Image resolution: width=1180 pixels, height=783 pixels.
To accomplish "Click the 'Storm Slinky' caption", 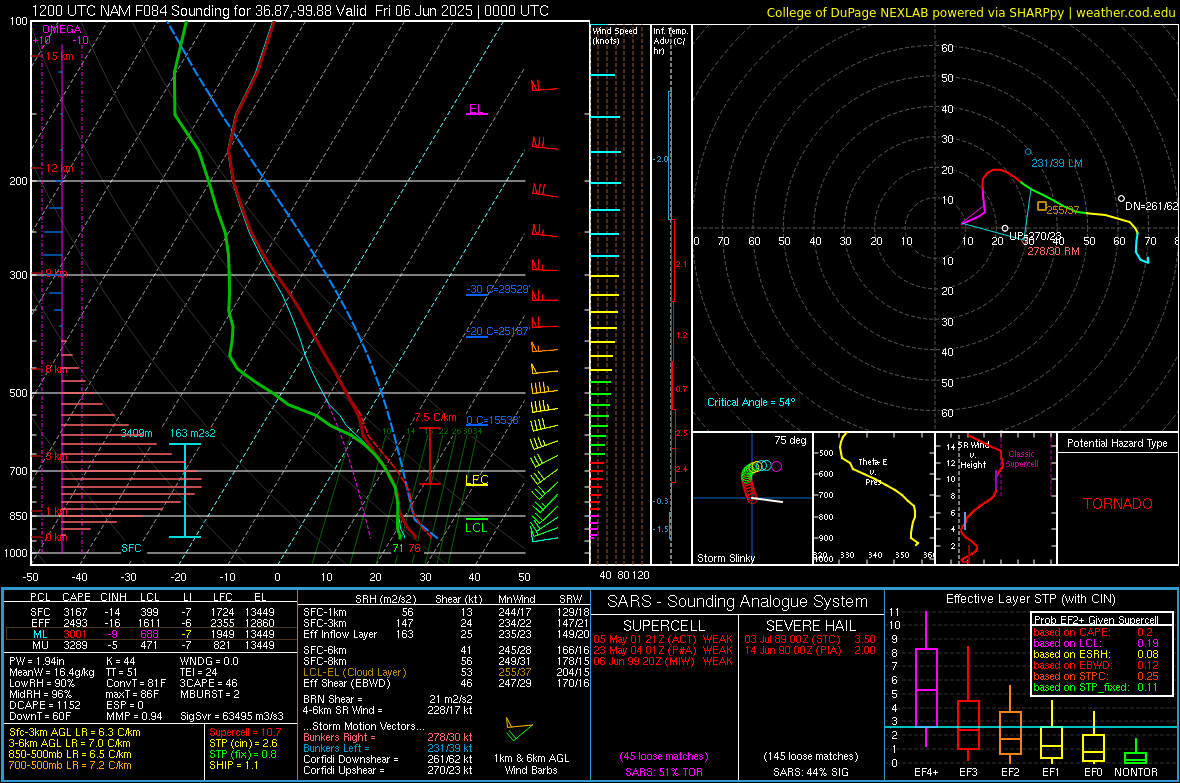I will 725,558.
